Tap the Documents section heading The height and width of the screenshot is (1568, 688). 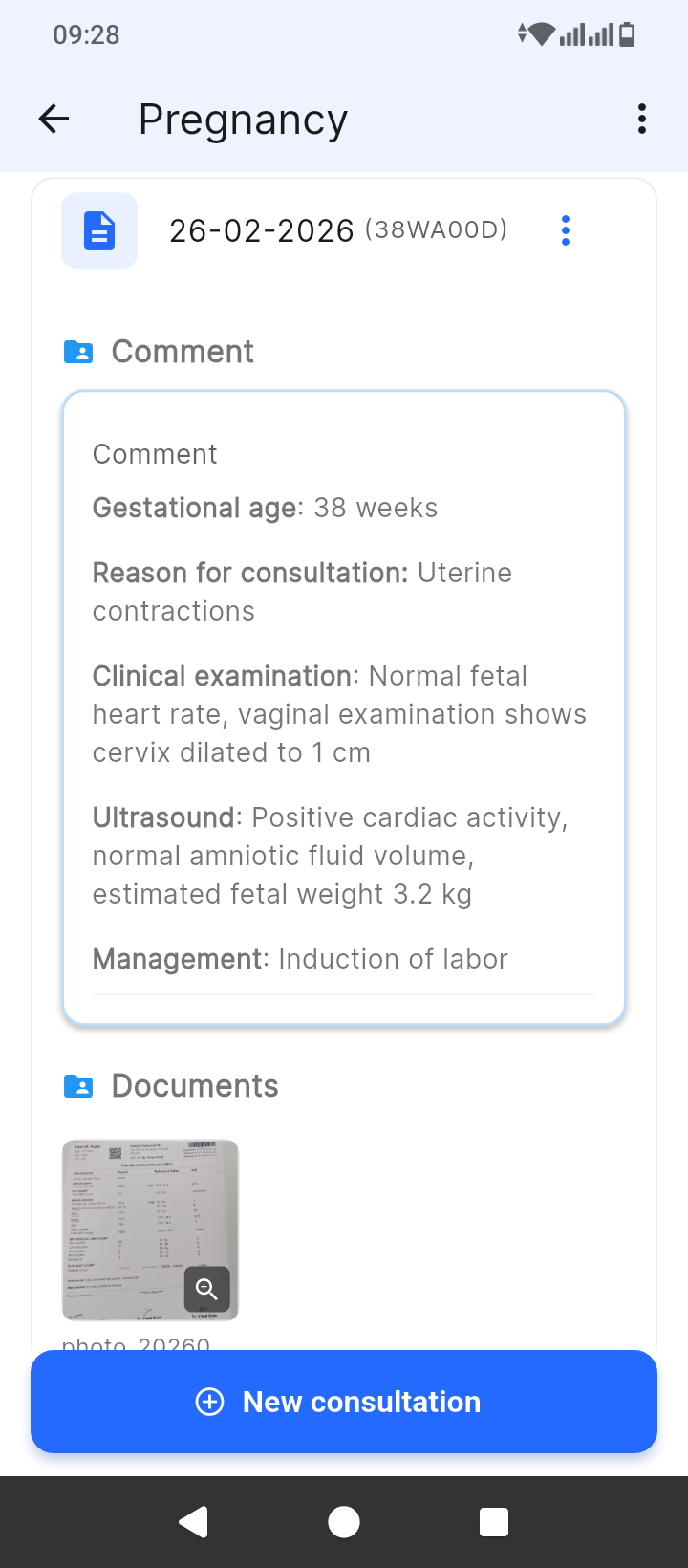pos(195,1086)
